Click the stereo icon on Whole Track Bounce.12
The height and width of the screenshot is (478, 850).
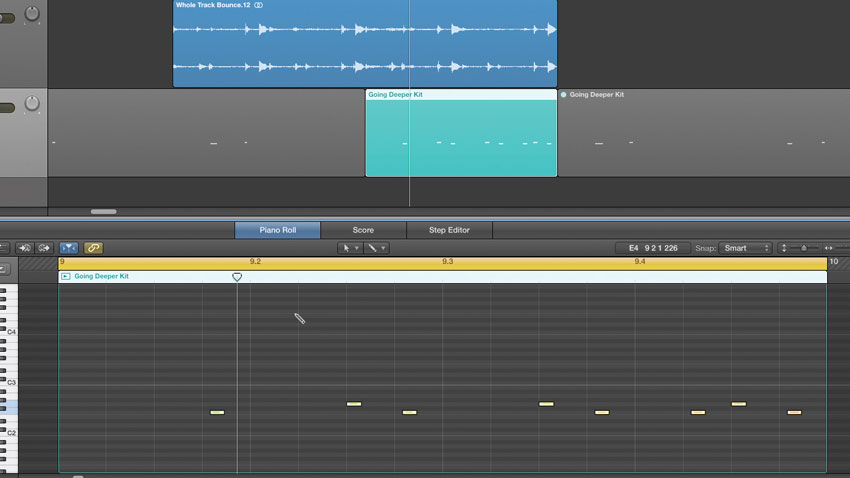point(259,5)
